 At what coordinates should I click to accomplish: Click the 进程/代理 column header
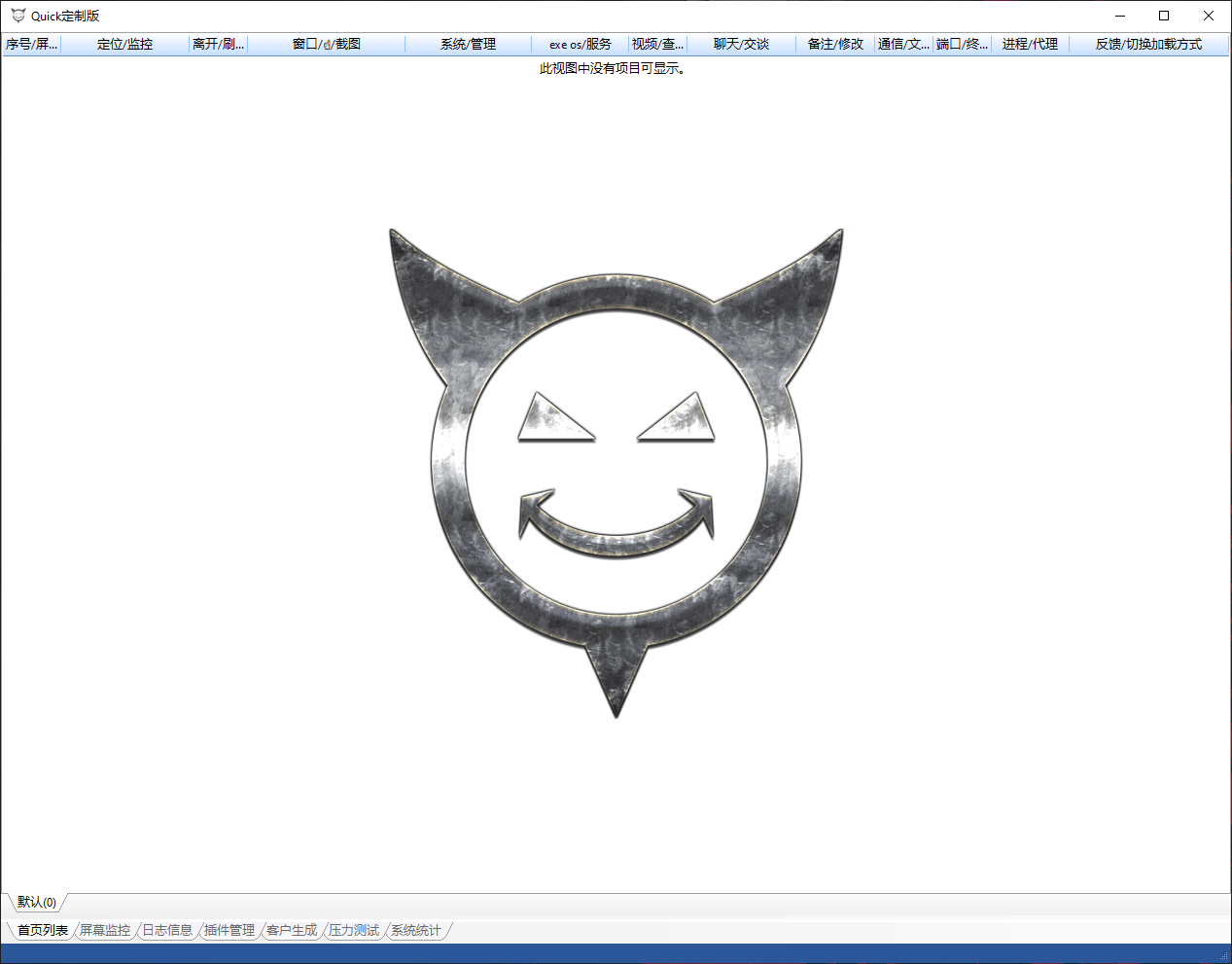(1030, 44)
